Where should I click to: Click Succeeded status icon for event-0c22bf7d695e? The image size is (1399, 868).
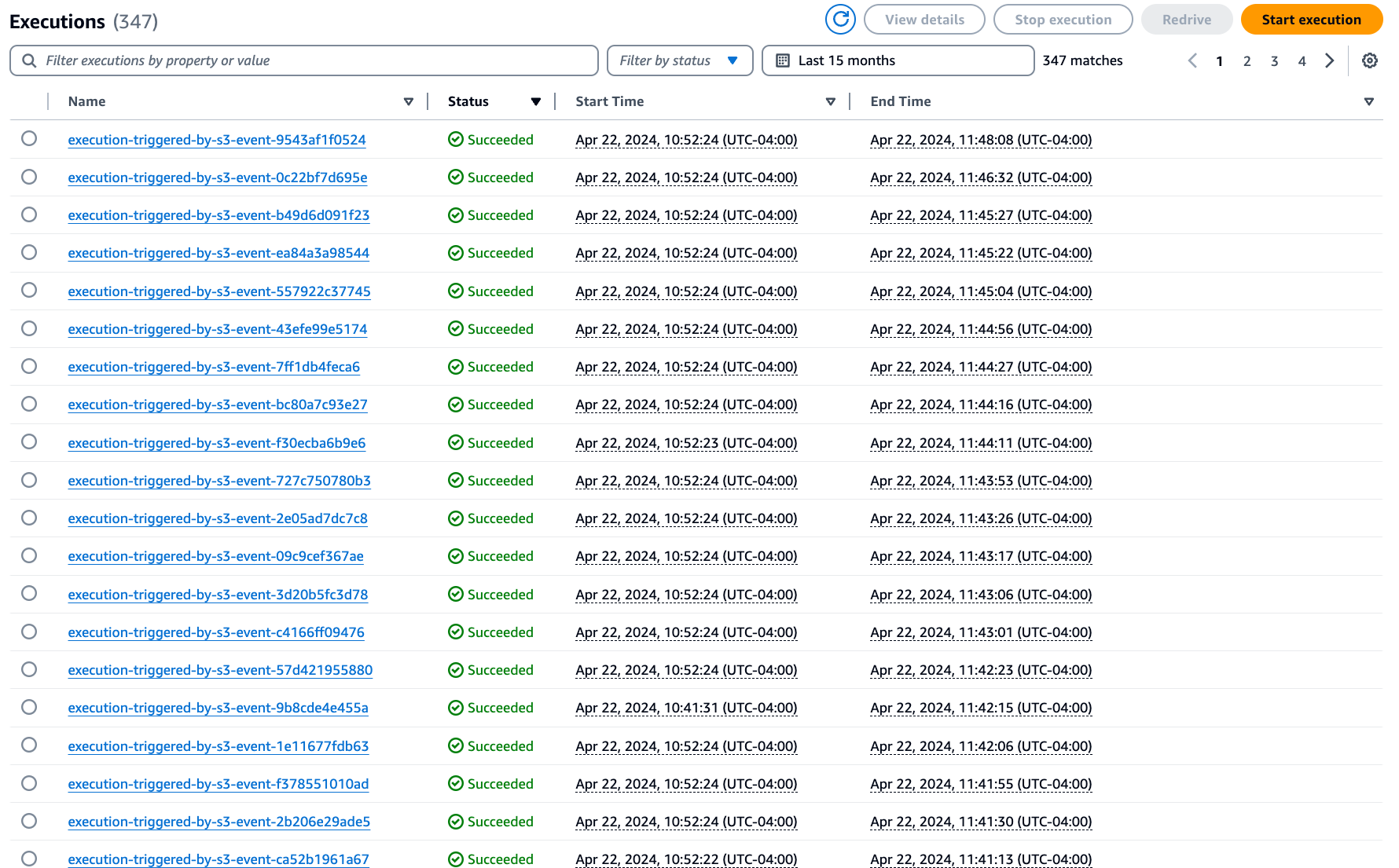coord(456,178)
